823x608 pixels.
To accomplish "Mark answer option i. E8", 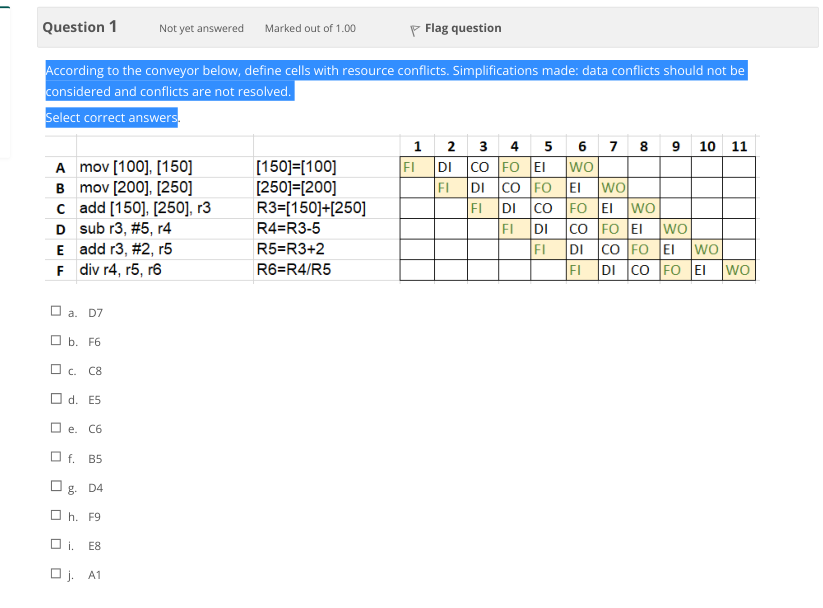I will pyautogui.click(x=56, y=542).
